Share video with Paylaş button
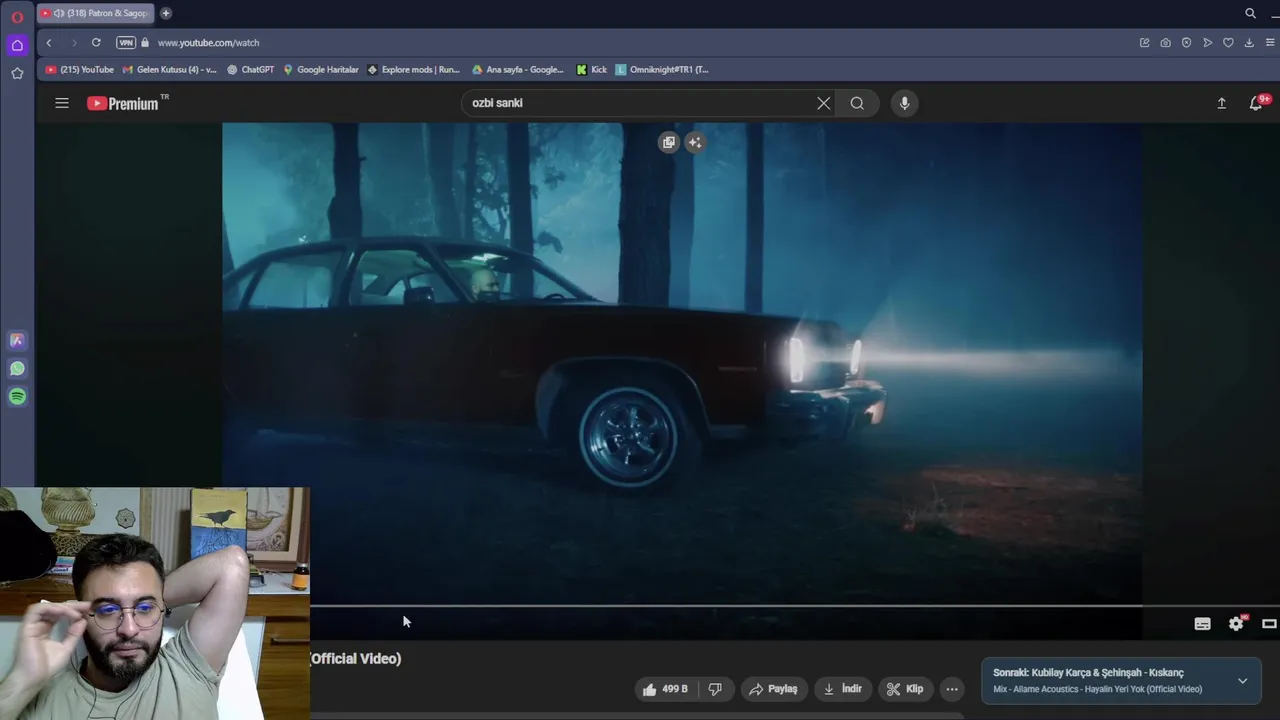1280x720 pixels. pos(773,689)
